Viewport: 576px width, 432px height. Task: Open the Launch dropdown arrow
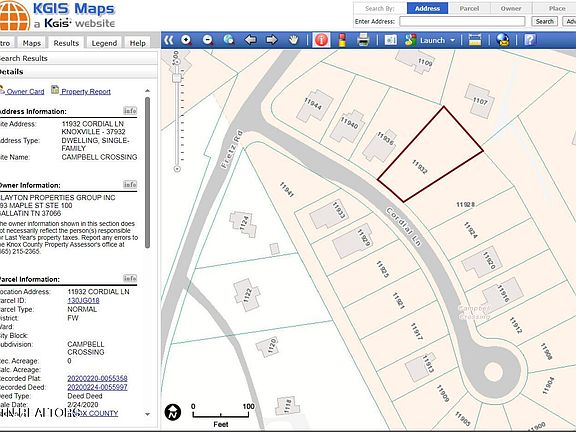click(x=452, y=40)
